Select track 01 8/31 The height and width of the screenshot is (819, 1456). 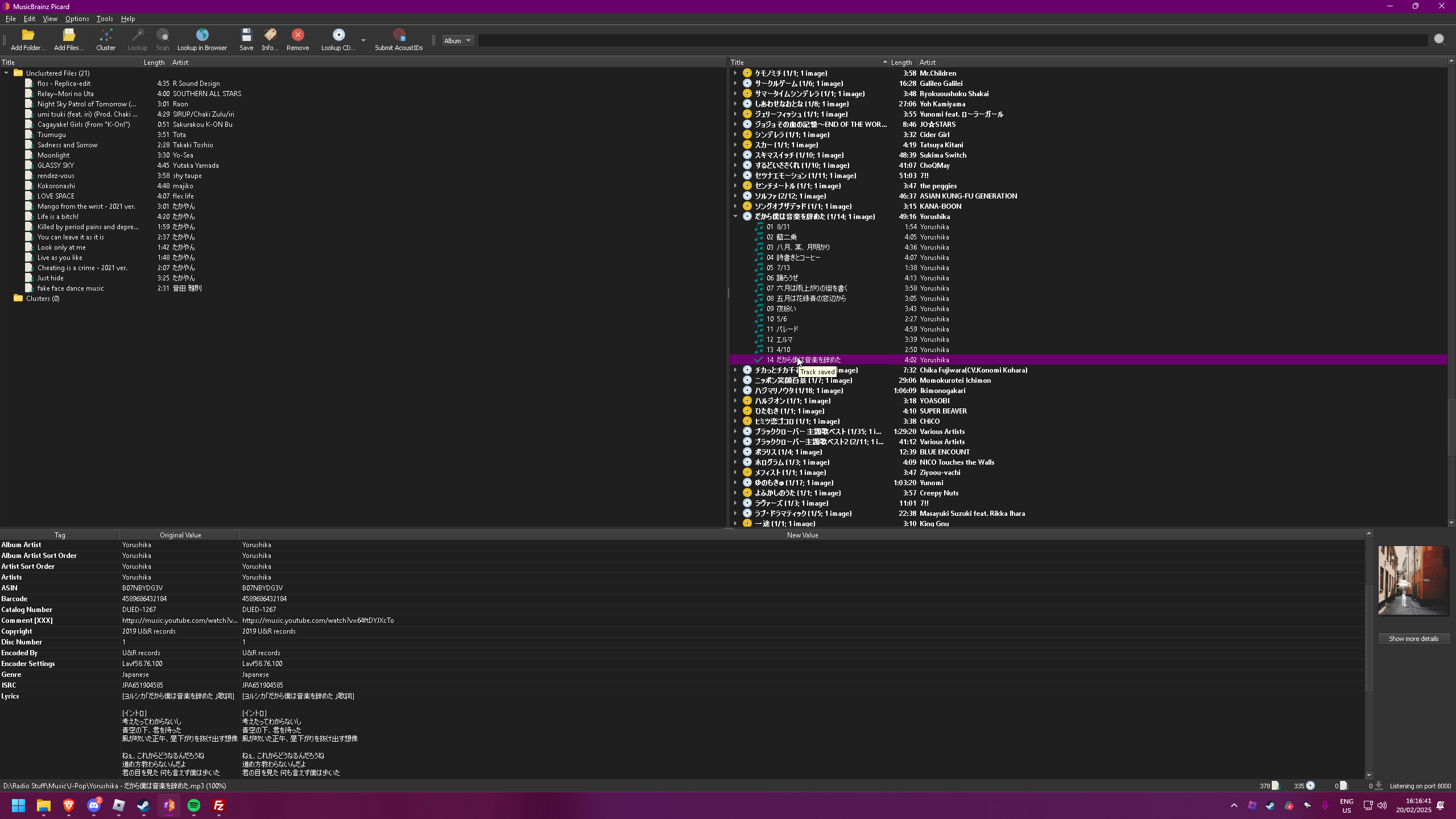[1089, 227]
